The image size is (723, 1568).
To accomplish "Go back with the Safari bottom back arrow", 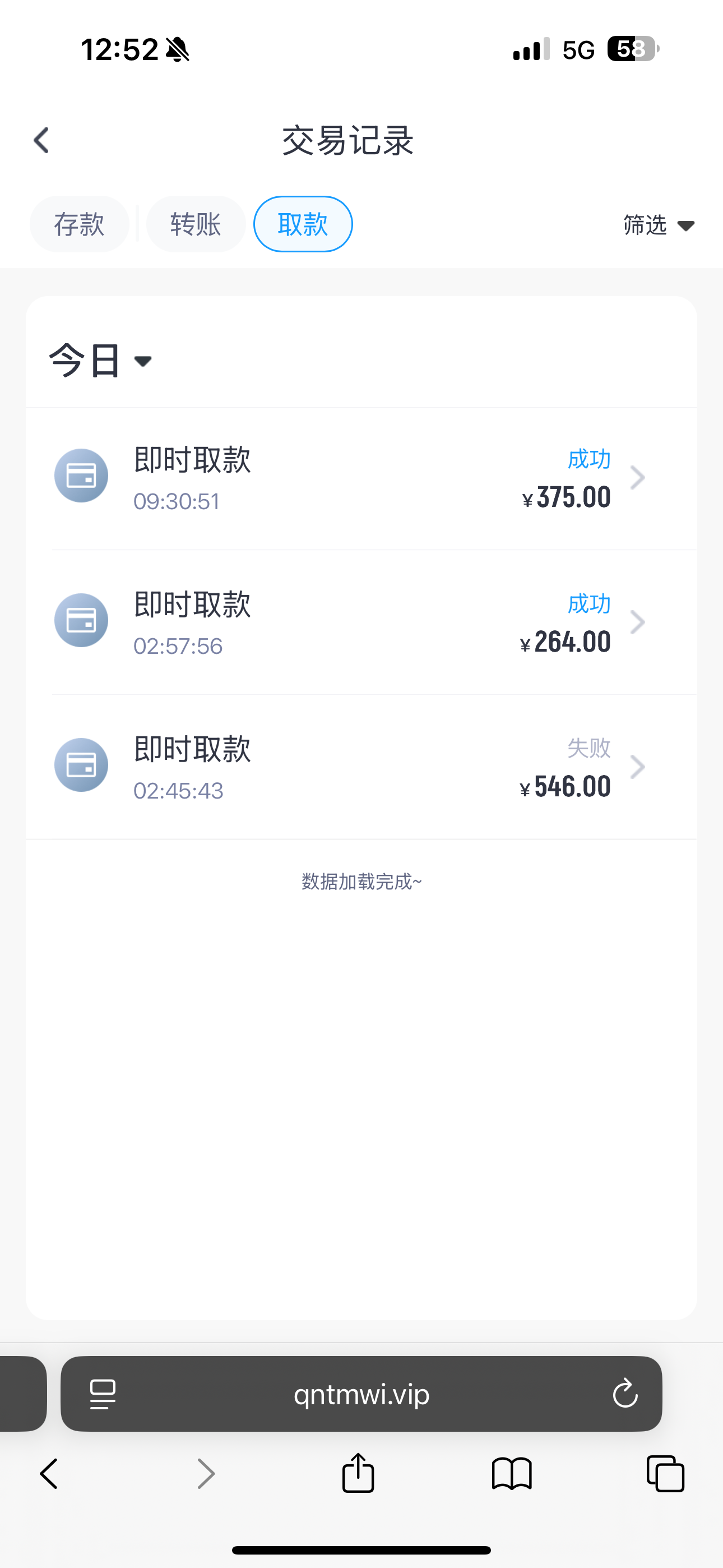I will 49,1474.
